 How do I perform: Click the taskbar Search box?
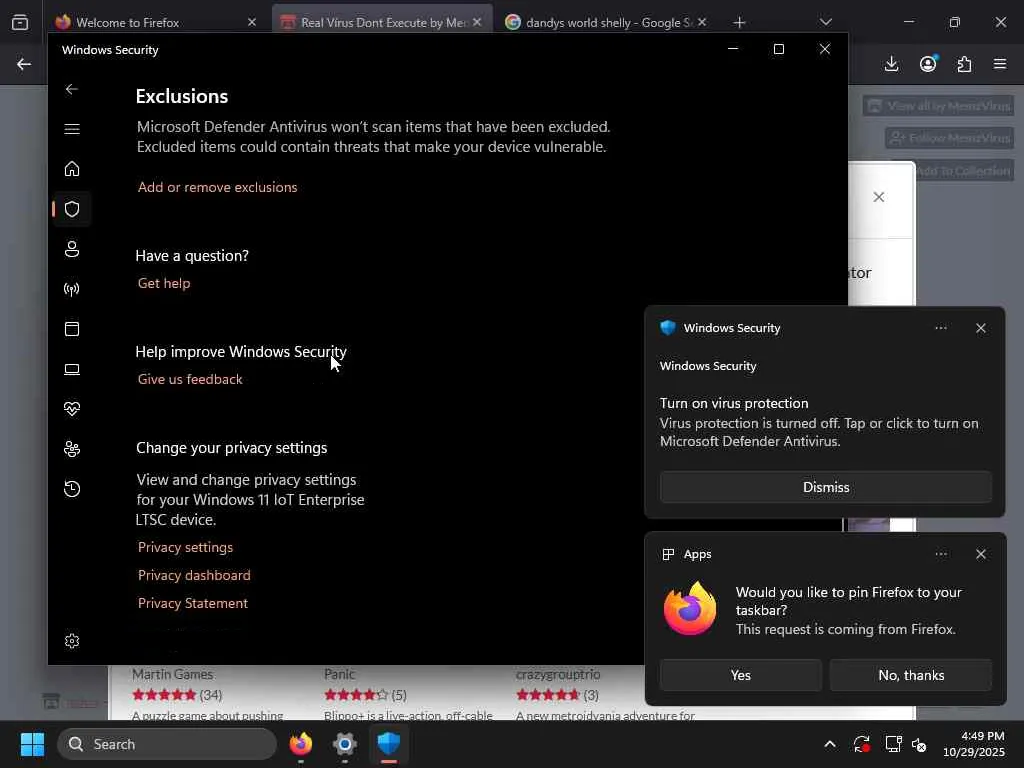tap(167, 744)
